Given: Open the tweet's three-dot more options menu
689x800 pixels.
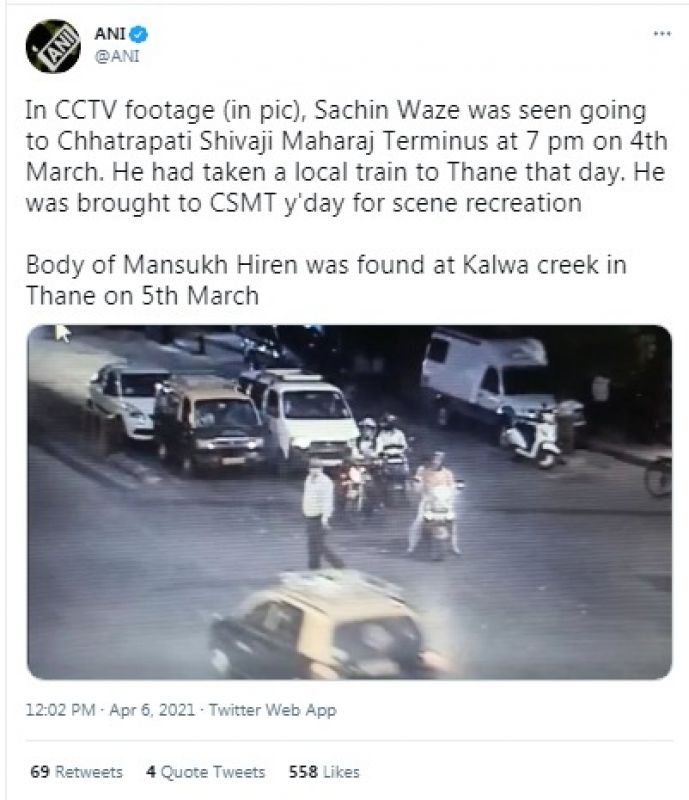Looking at the screenshot, I should (662, 33).
